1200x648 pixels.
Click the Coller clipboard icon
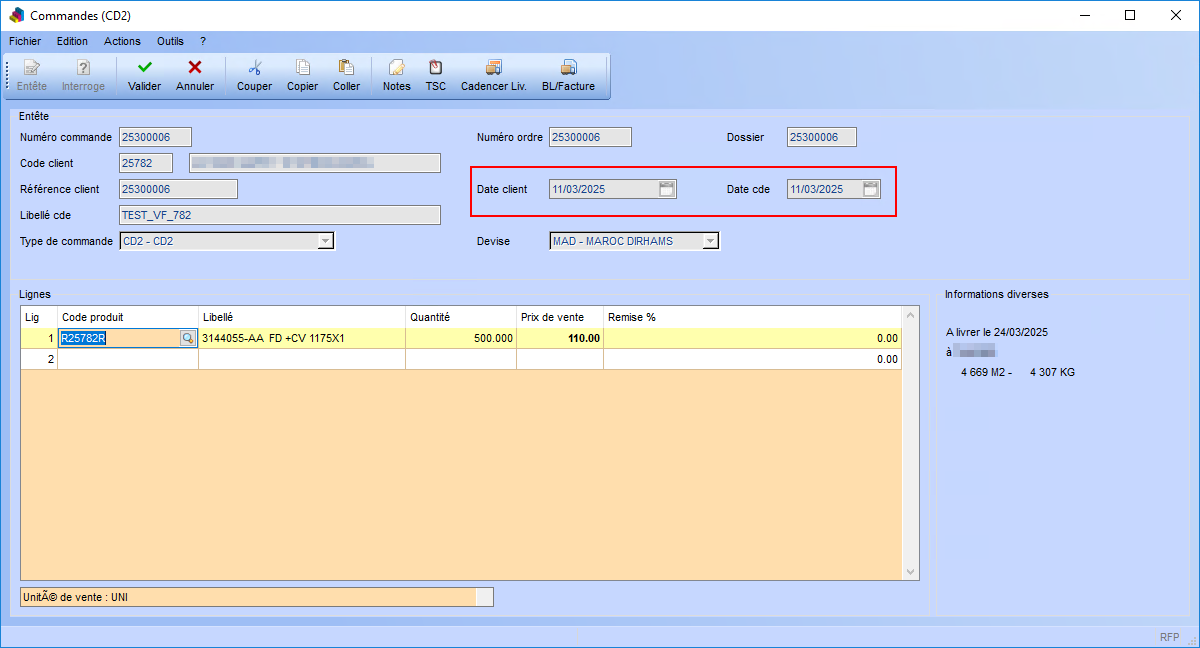346,68
